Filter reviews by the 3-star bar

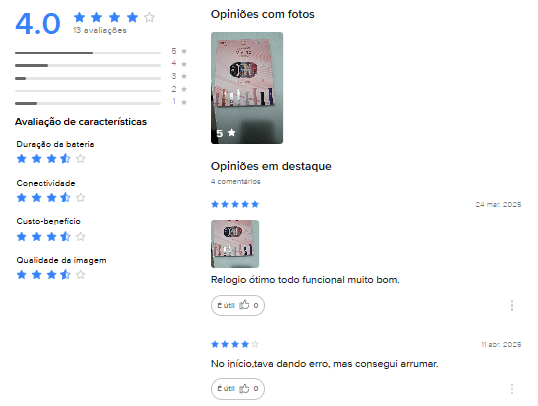click(x=101, y=78)
